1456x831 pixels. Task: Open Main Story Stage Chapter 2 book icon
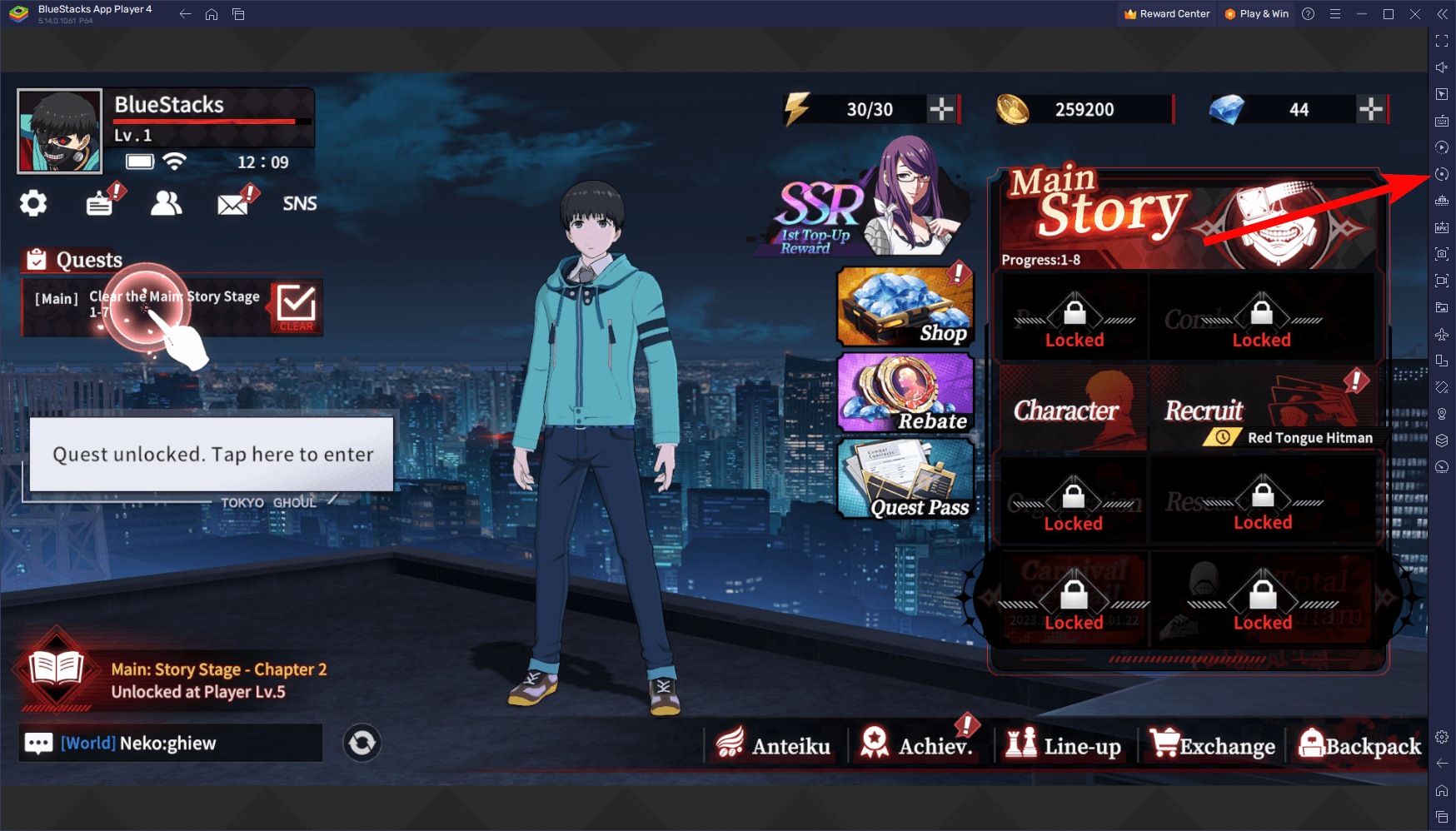pos(57,669)
